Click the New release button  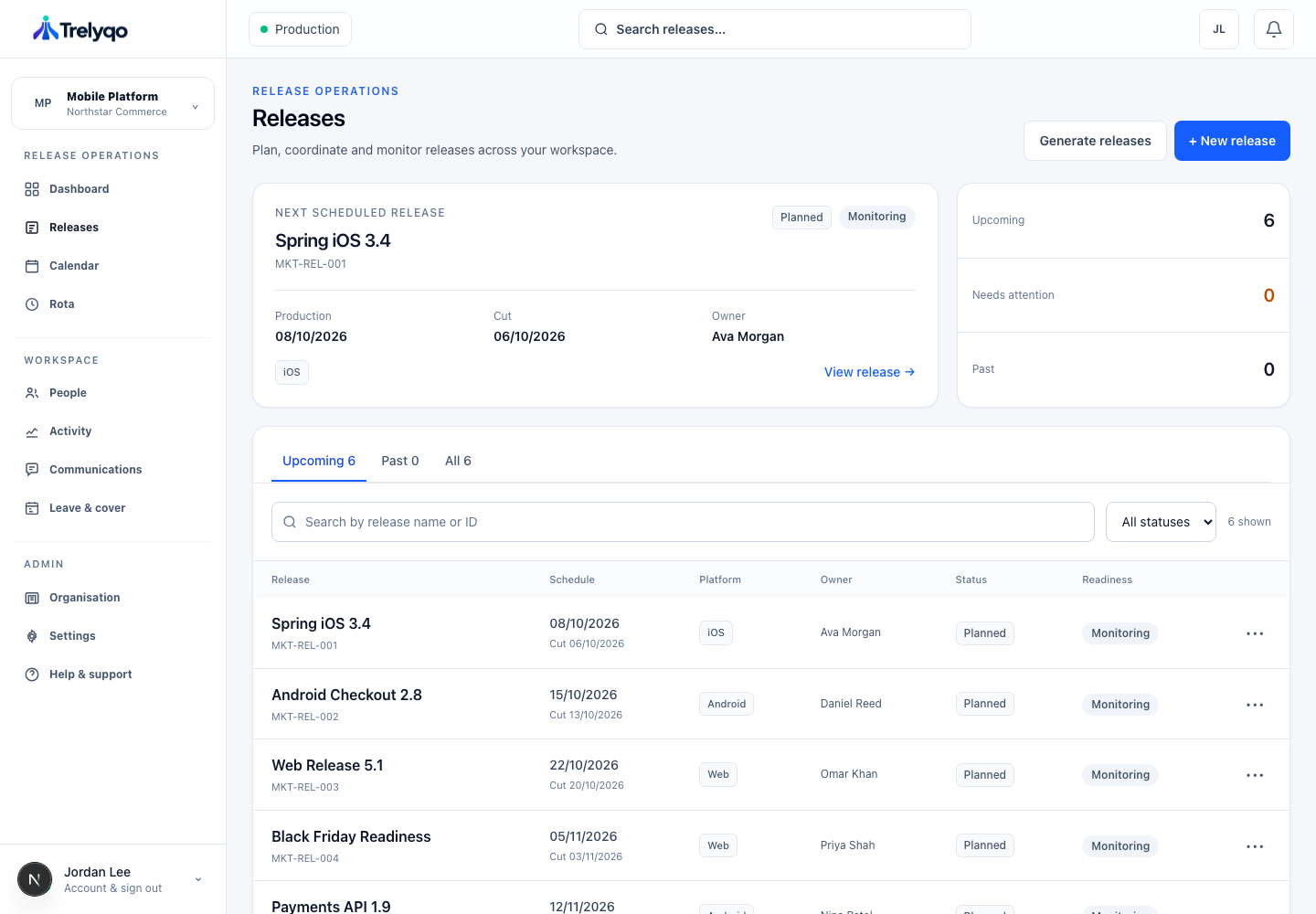1232,141
